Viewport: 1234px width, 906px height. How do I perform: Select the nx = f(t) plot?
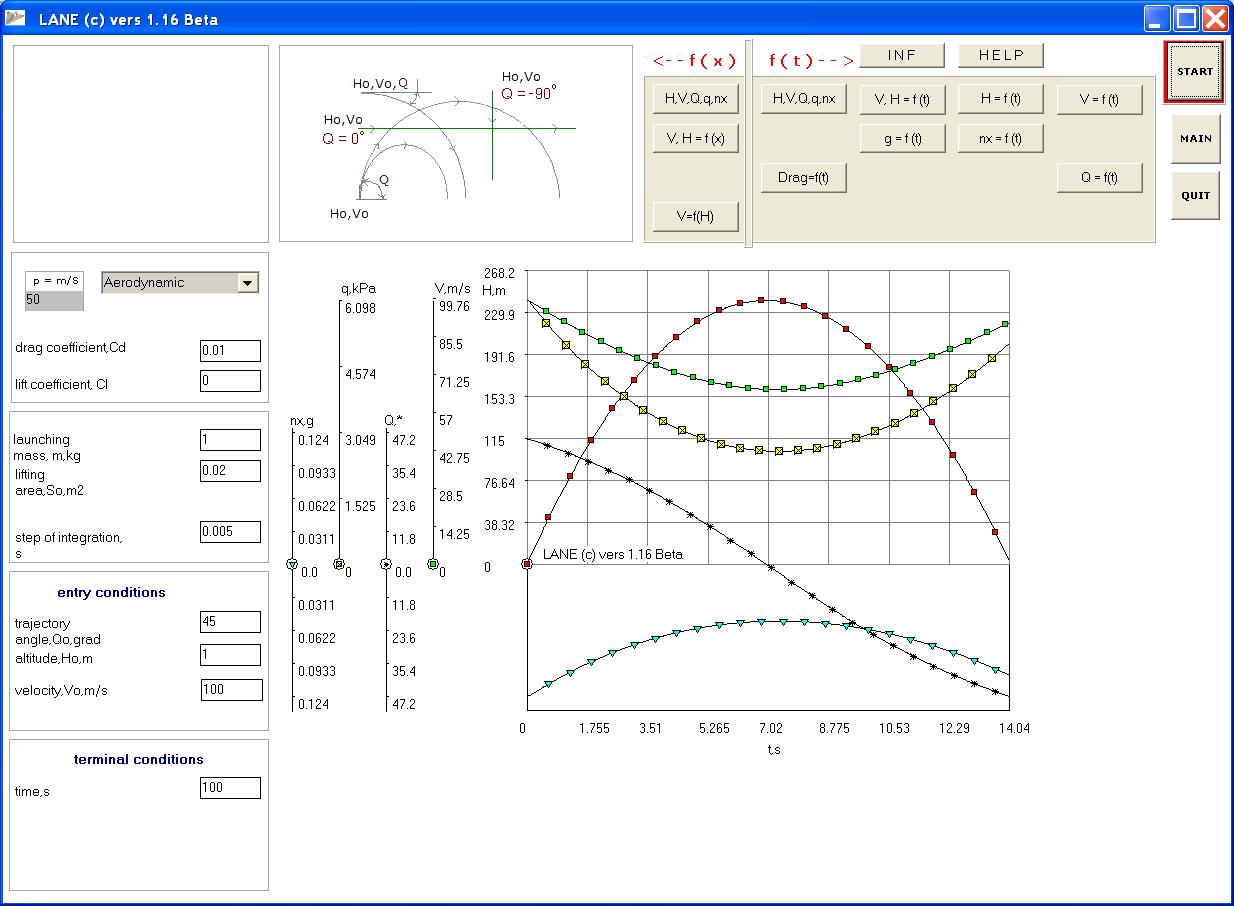point(1001,138)
